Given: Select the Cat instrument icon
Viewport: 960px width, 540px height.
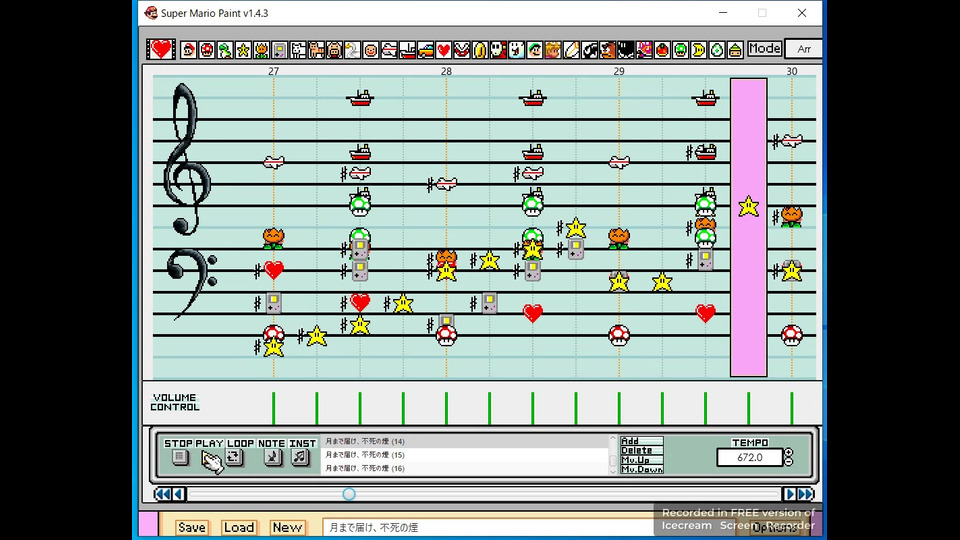Looking at the screenshot, I should [x=316, y=50].
